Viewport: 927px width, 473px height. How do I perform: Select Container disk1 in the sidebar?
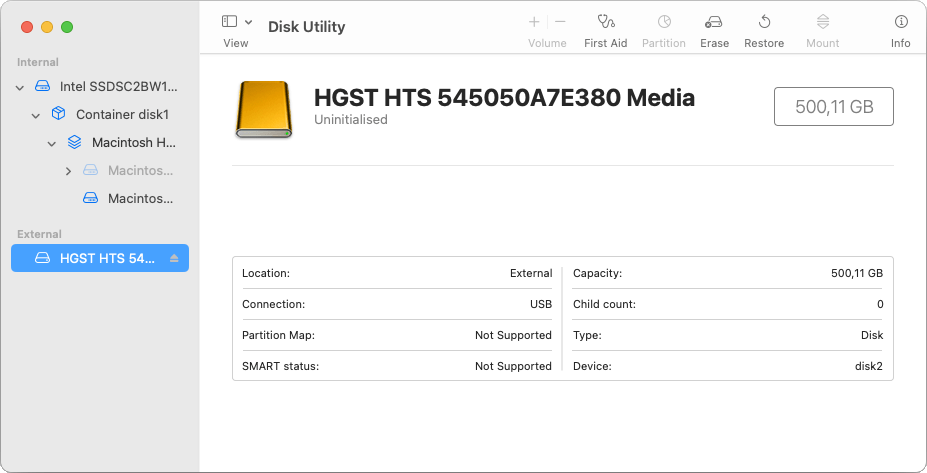(122, 114)
